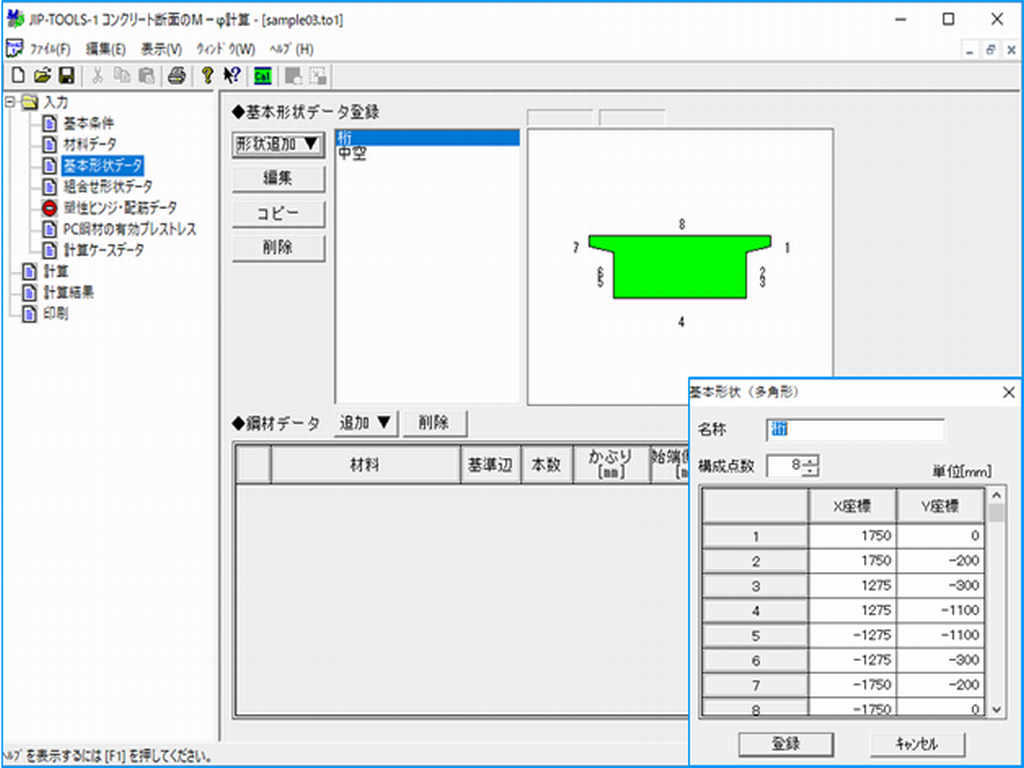Click the Print toolbar icon
Viewport: 1024px width, 768px height.
point(176,75)
